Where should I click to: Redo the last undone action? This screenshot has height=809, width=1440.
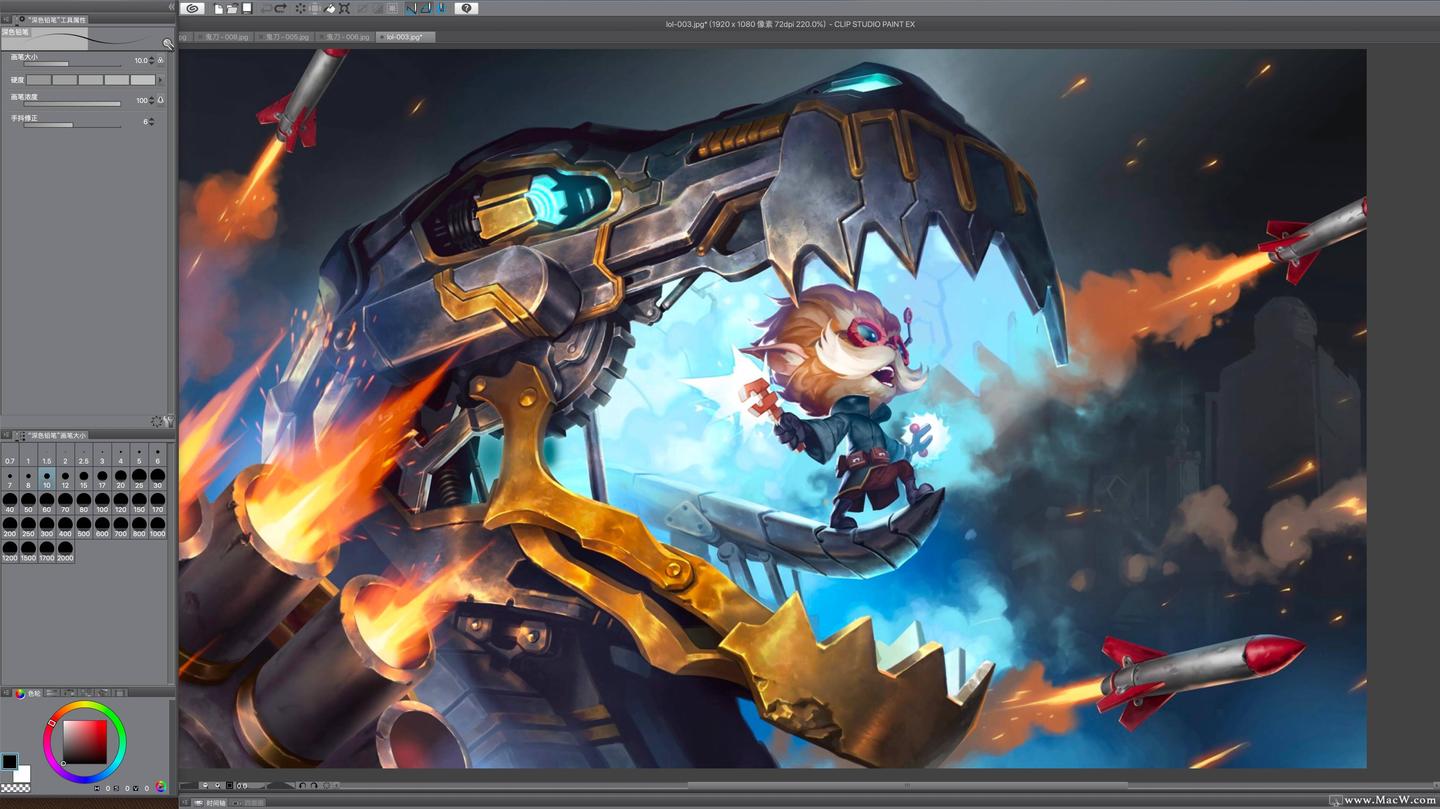point(280,8)
